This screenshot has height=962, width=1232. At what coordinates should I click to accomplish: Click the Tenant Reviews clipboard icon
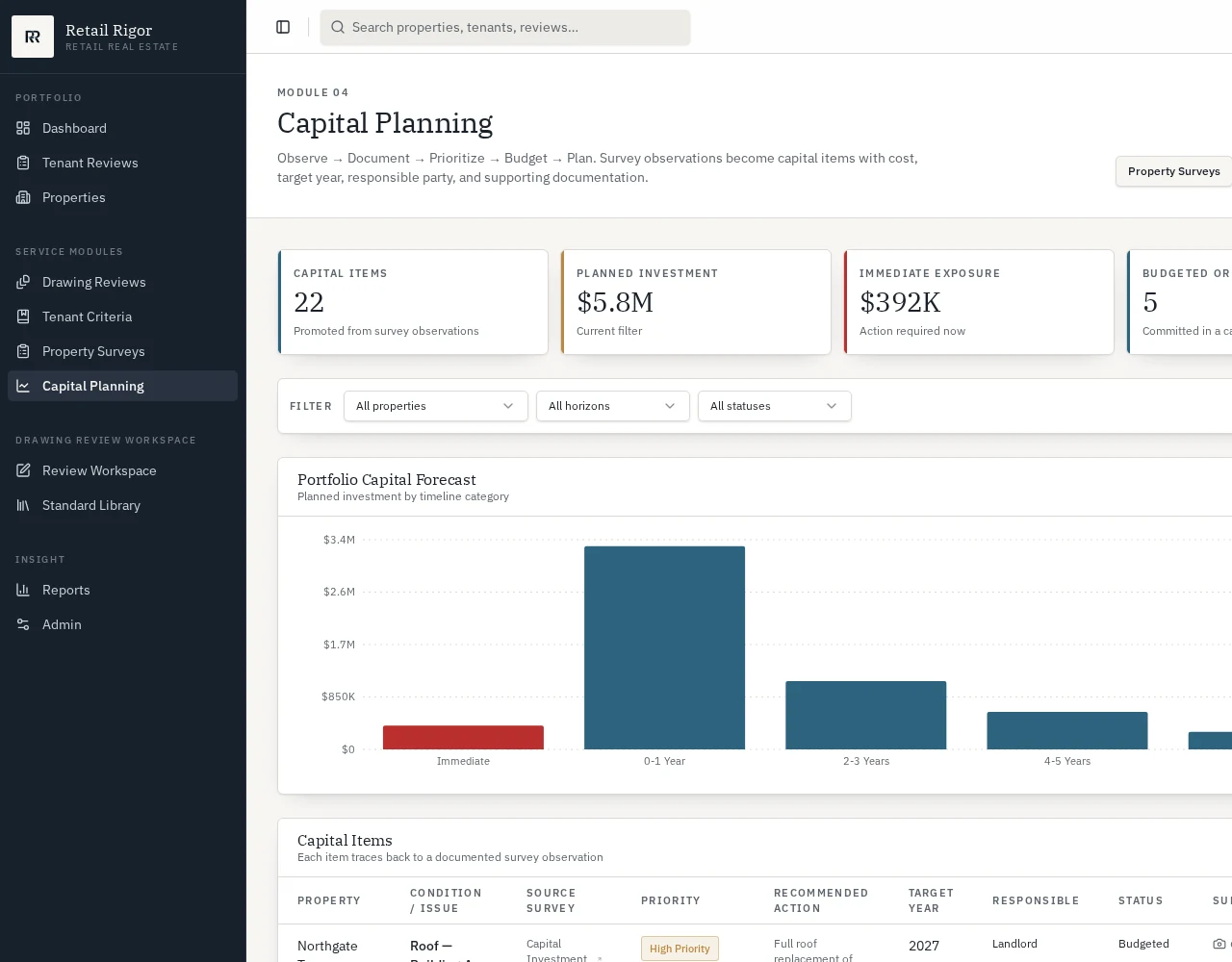click(x=23, y=163)
